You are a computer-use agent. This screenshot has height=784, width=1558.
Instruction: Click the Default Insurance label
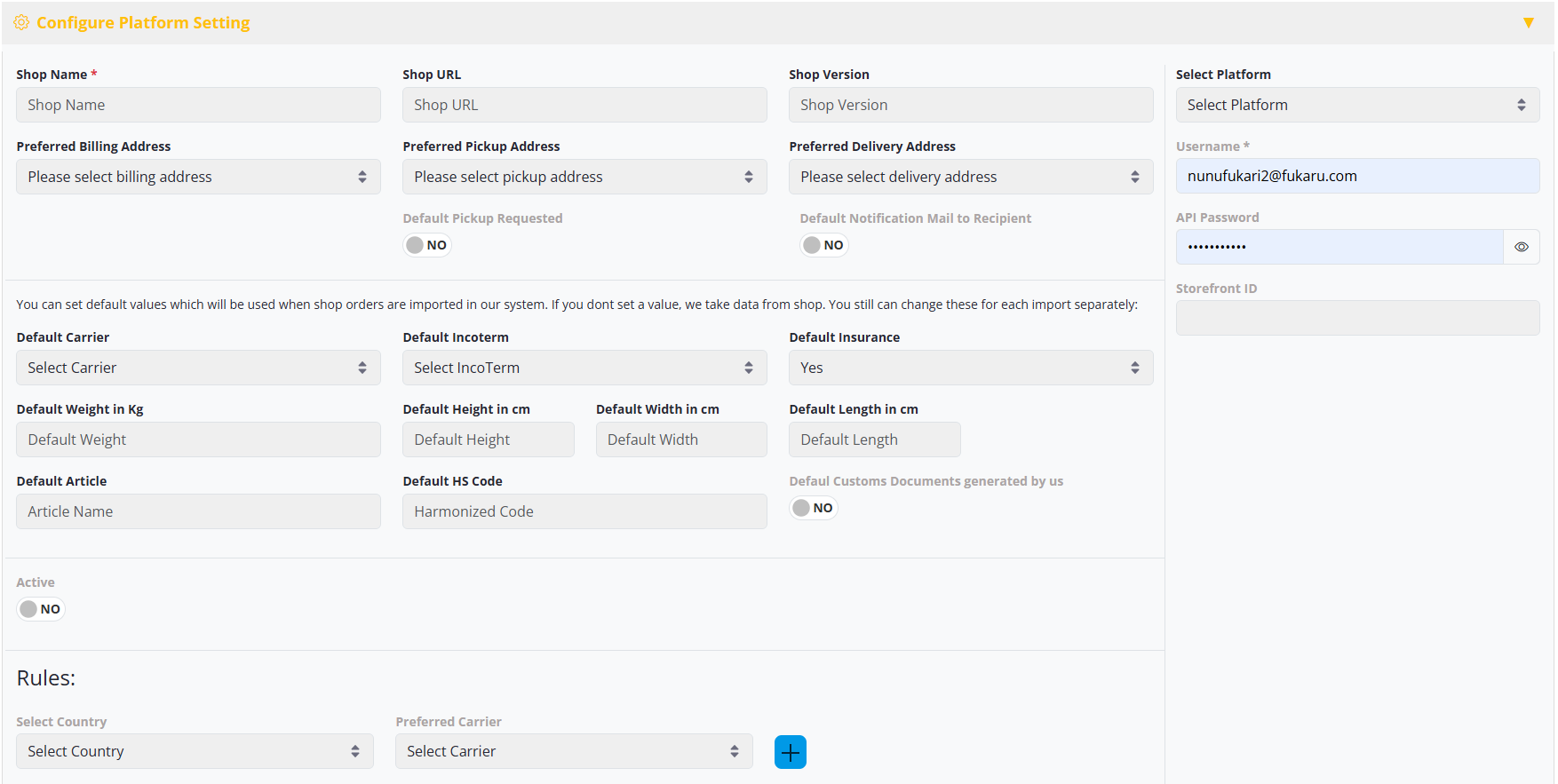[x=845, y=337]
